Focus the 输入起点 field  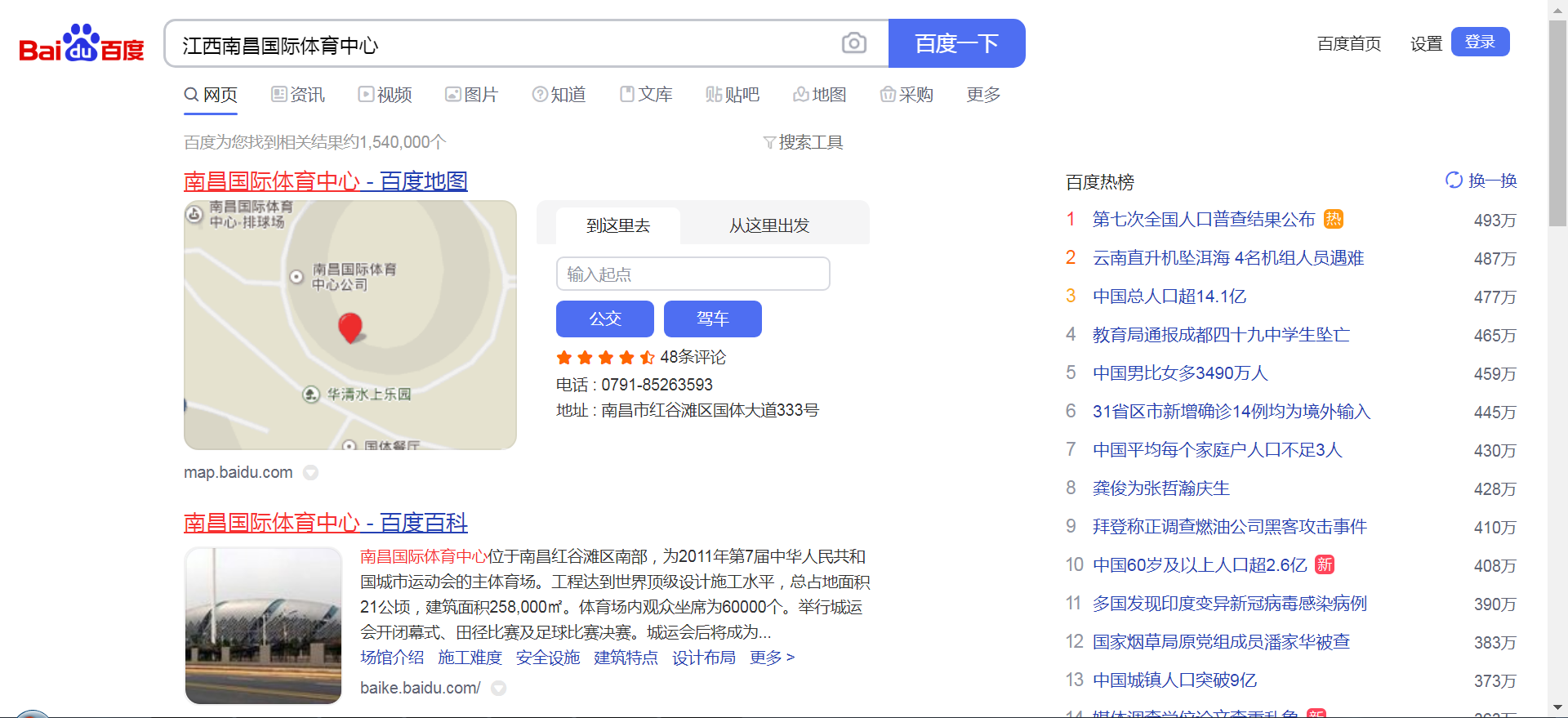coord(693,274)
